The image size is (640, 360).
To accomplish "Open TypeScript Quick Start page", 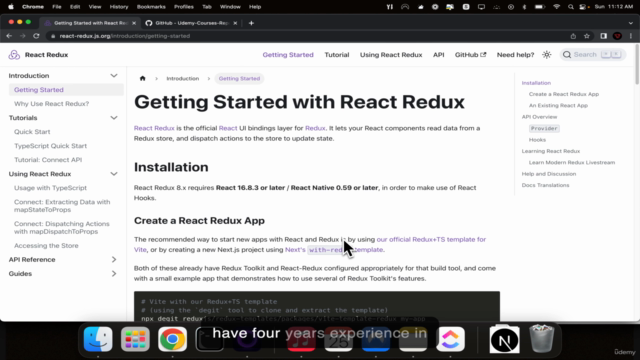I will pos(51,146).
